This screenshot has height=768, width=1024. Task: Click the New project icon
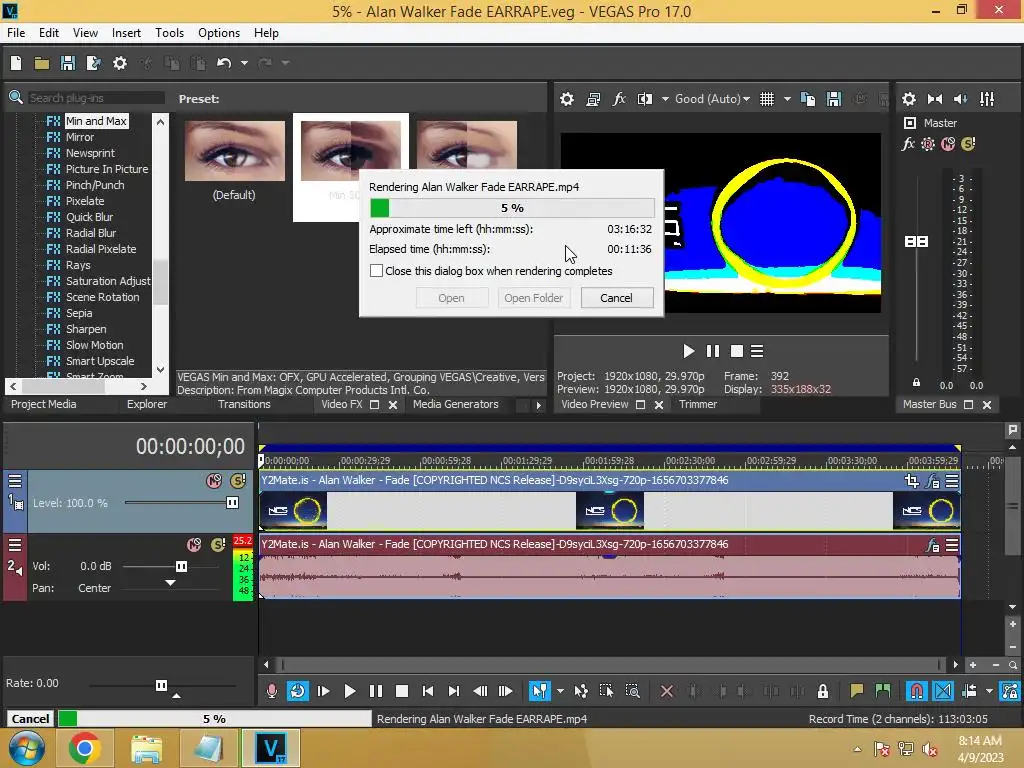[x=16, y=63]
